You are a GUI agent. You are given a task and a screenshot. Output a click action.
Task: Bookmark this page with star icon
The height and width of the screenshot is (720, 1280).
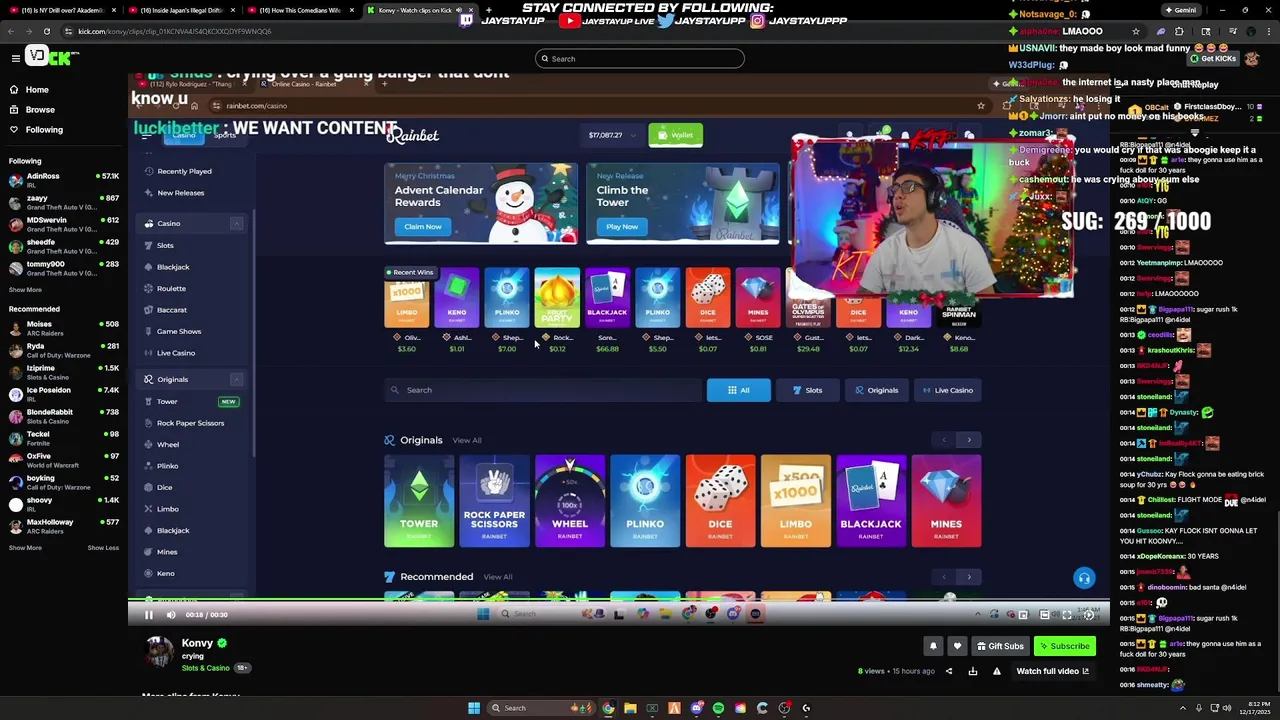(1135, 31)
